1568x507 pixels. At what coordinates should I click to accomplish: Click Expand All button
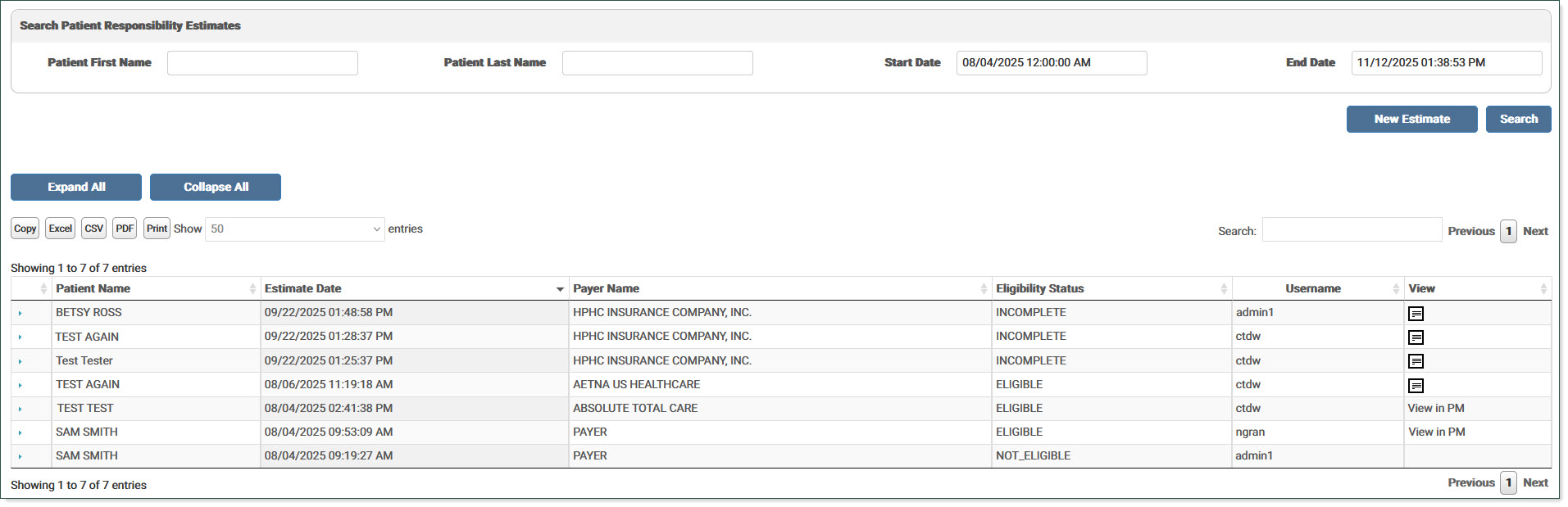[x=76, y=188]
